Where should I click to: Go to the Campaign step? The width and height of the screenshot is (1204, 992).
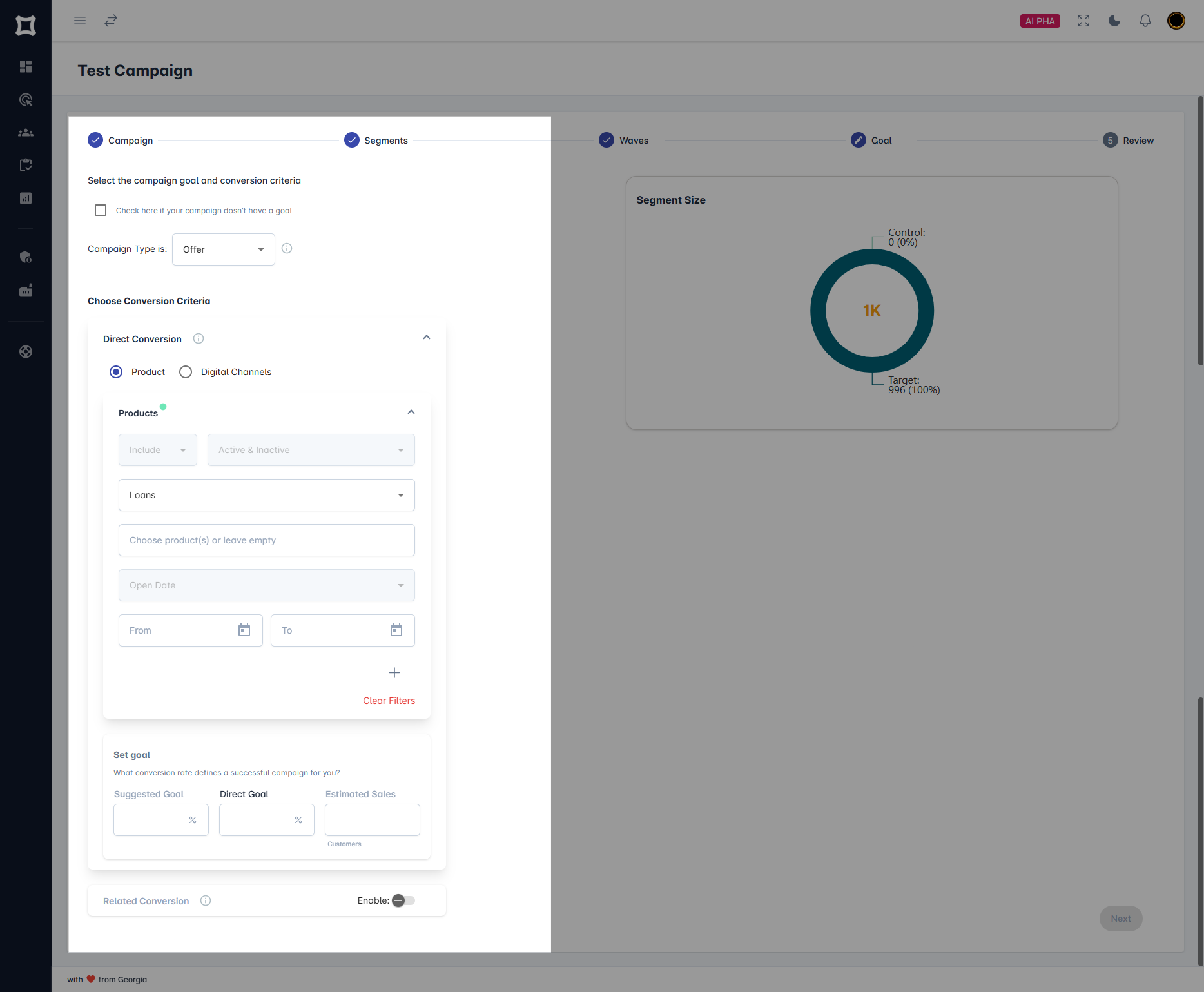[x=121, y=140]
